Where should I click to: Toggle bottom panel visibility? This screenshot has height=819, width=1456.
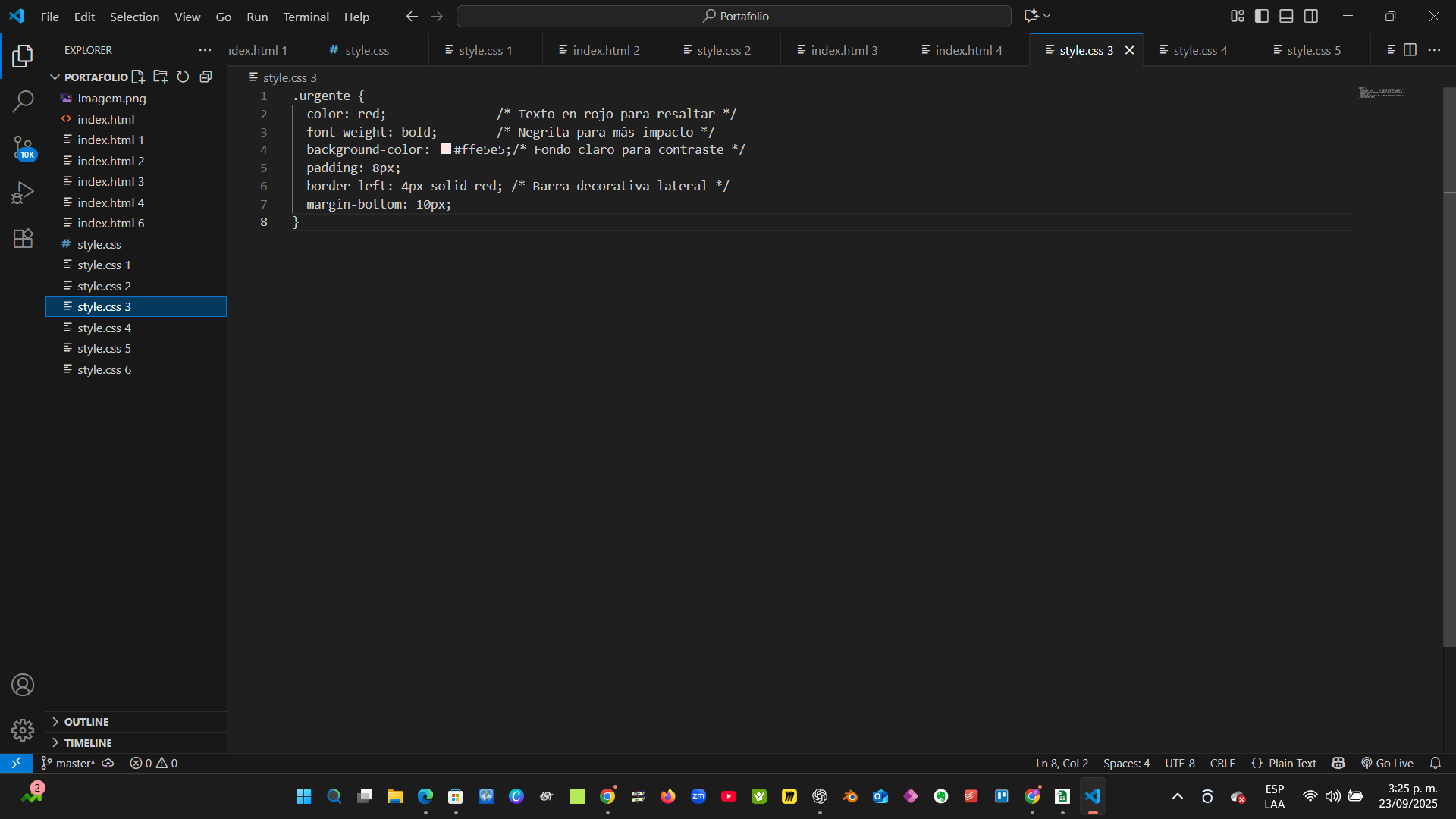1286,16
